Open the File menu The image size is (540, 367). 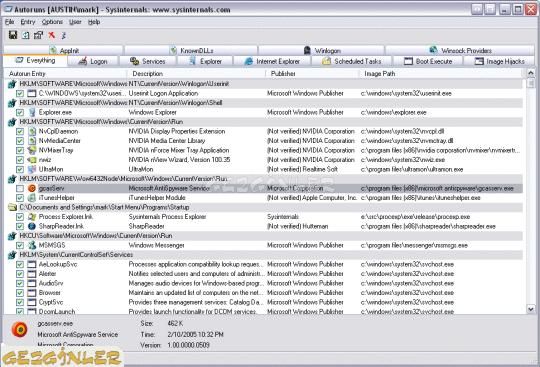(x=9, y=22)
